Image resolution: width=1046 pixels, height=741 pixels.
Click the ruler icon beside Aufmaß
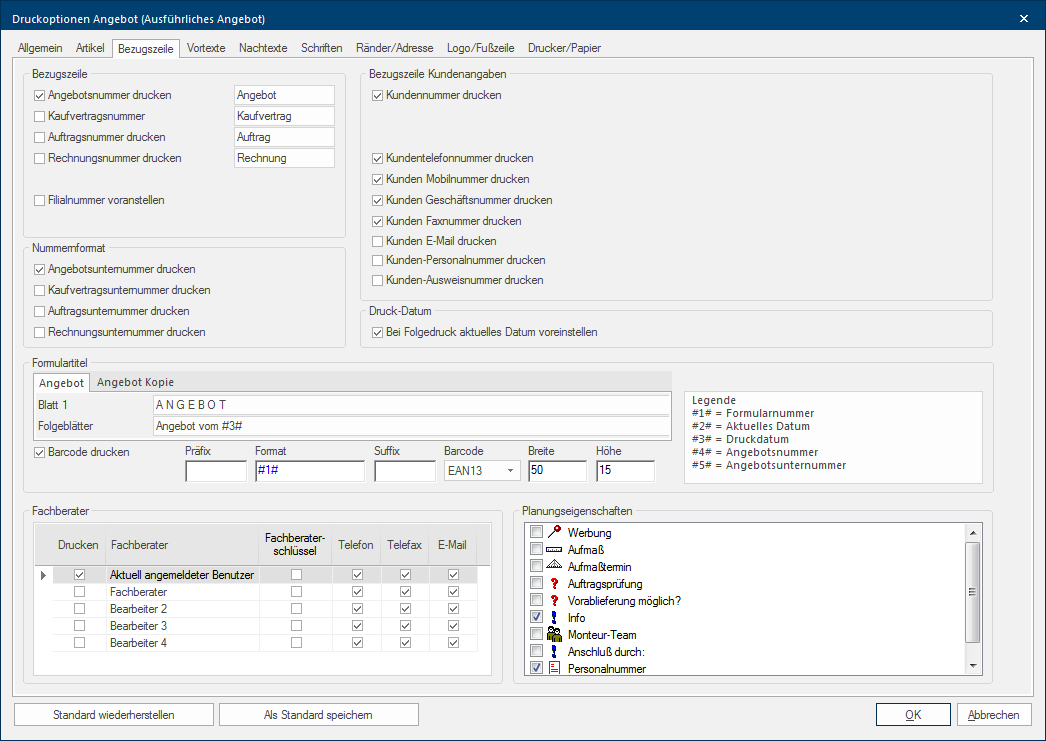pyautogui.click(x=554, y=549)
